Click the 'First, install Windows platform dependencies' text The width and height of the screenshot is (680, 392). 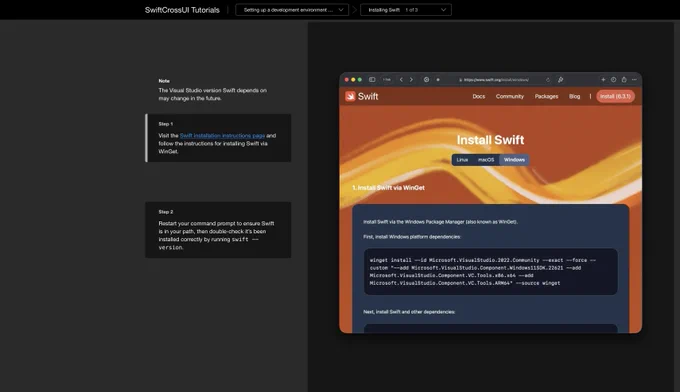tap(412, 237)
